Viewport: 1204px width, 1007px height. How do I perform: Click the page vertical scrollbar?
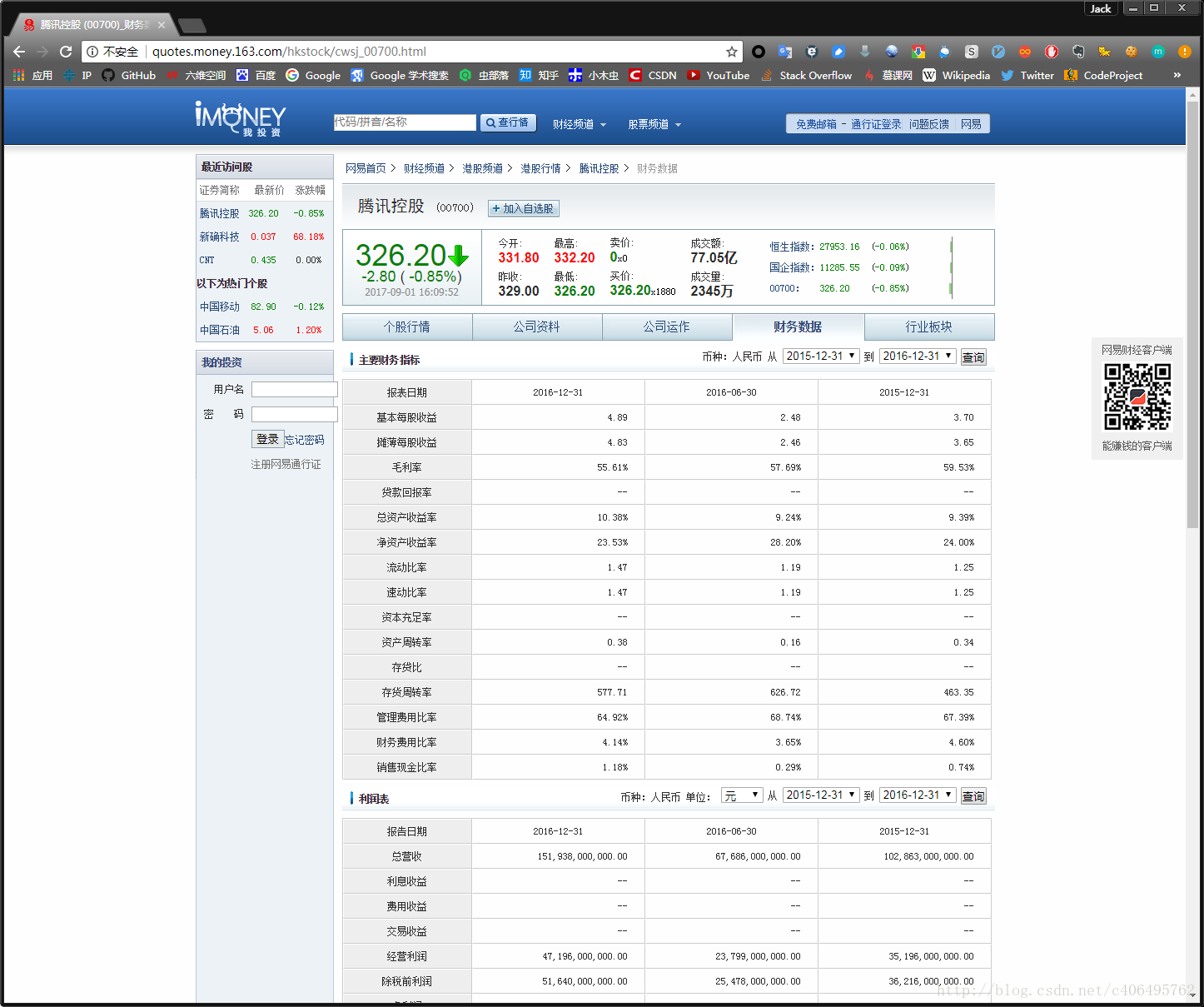point(1192,317)
